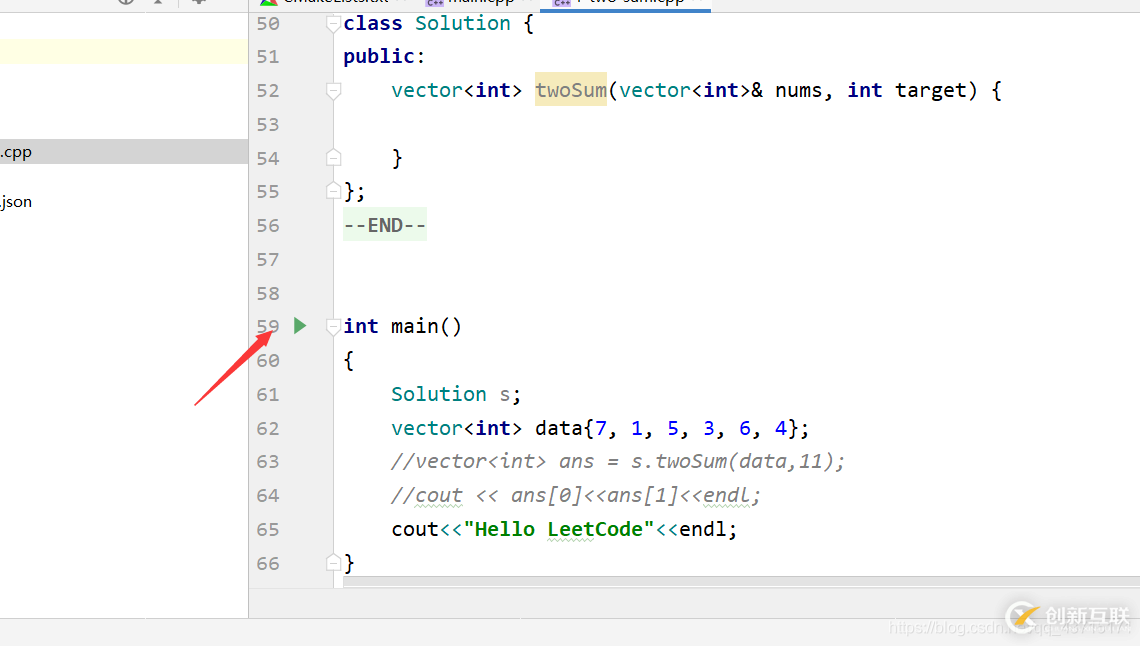Toggle the fold end marker on line 54
The height and width of the screenshot is (646, 1140).
(333, 158)
